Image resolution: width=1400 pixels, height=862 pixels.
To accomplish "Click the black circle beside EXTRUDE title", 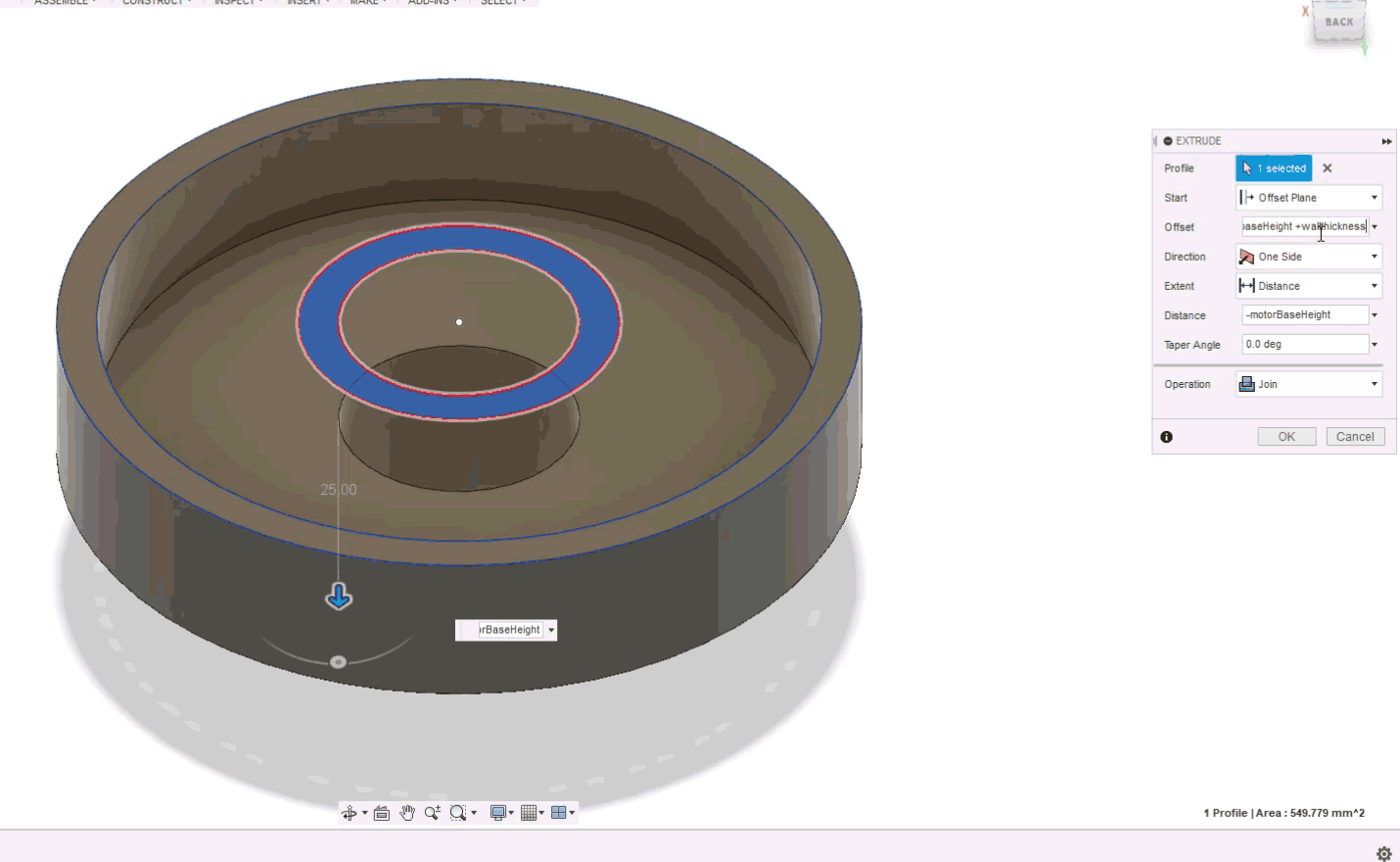I will coord(1168,141).
